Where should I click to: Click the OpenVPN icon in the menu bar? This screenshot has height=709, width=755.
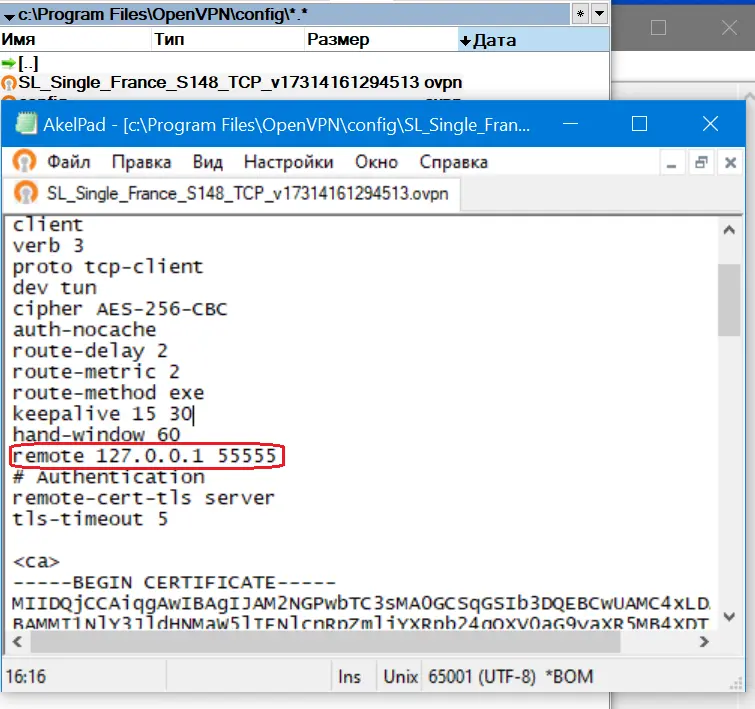[x=24, y=161]
